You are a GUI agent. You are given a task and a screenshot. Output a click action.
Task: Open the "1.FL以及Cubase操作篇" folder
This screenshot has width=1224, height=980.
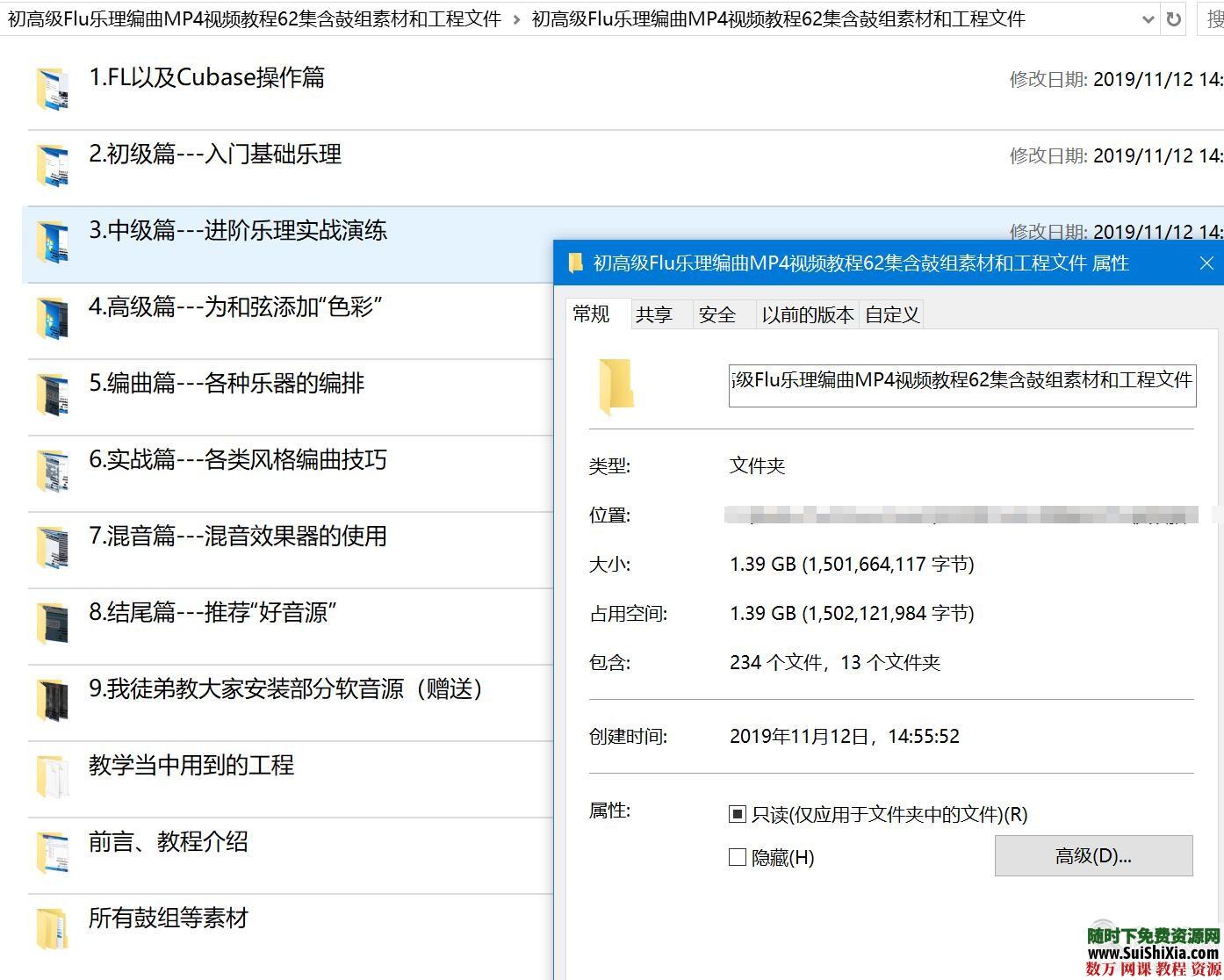[x=207, y=77]
